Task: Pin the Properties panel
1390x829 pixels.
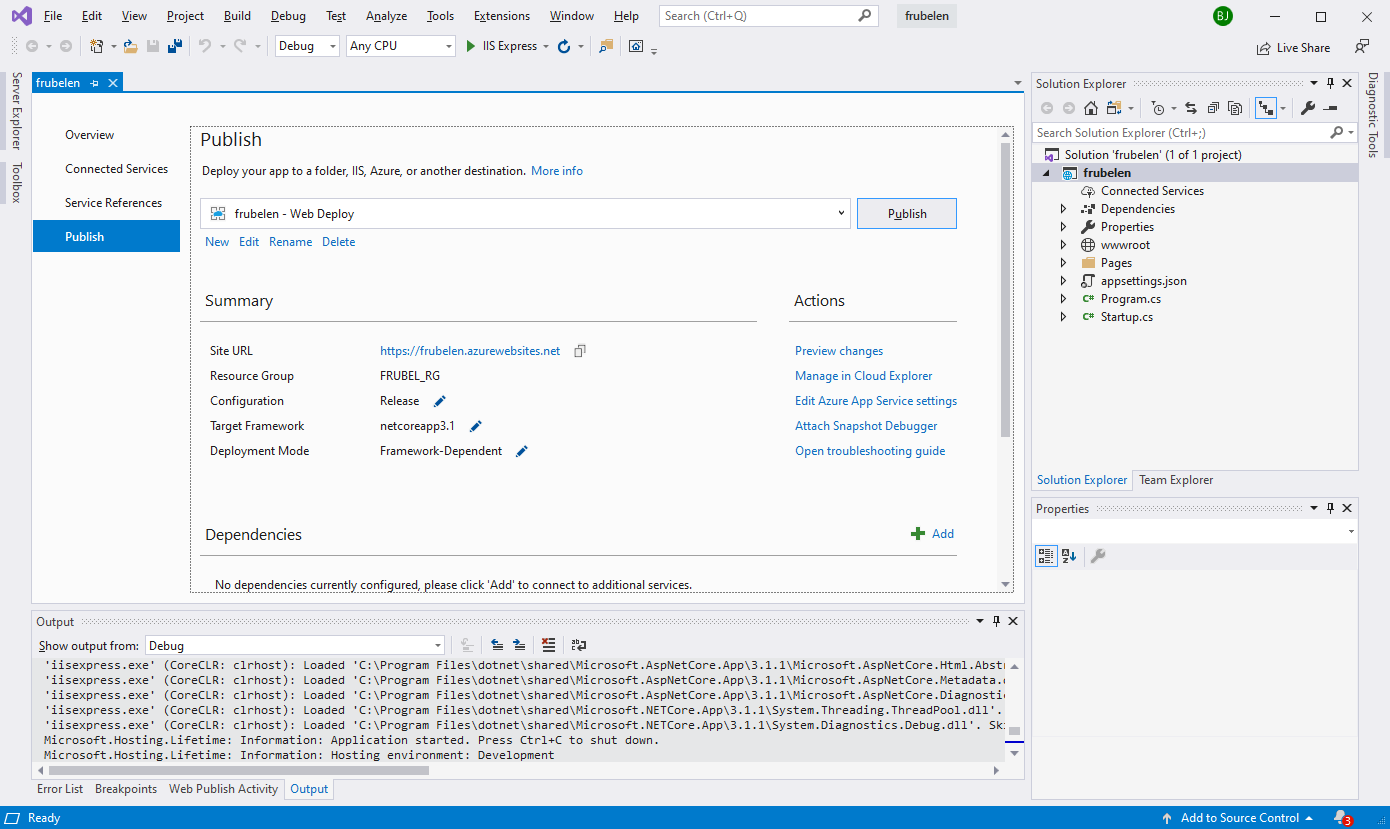Action: coord(1330,509)
